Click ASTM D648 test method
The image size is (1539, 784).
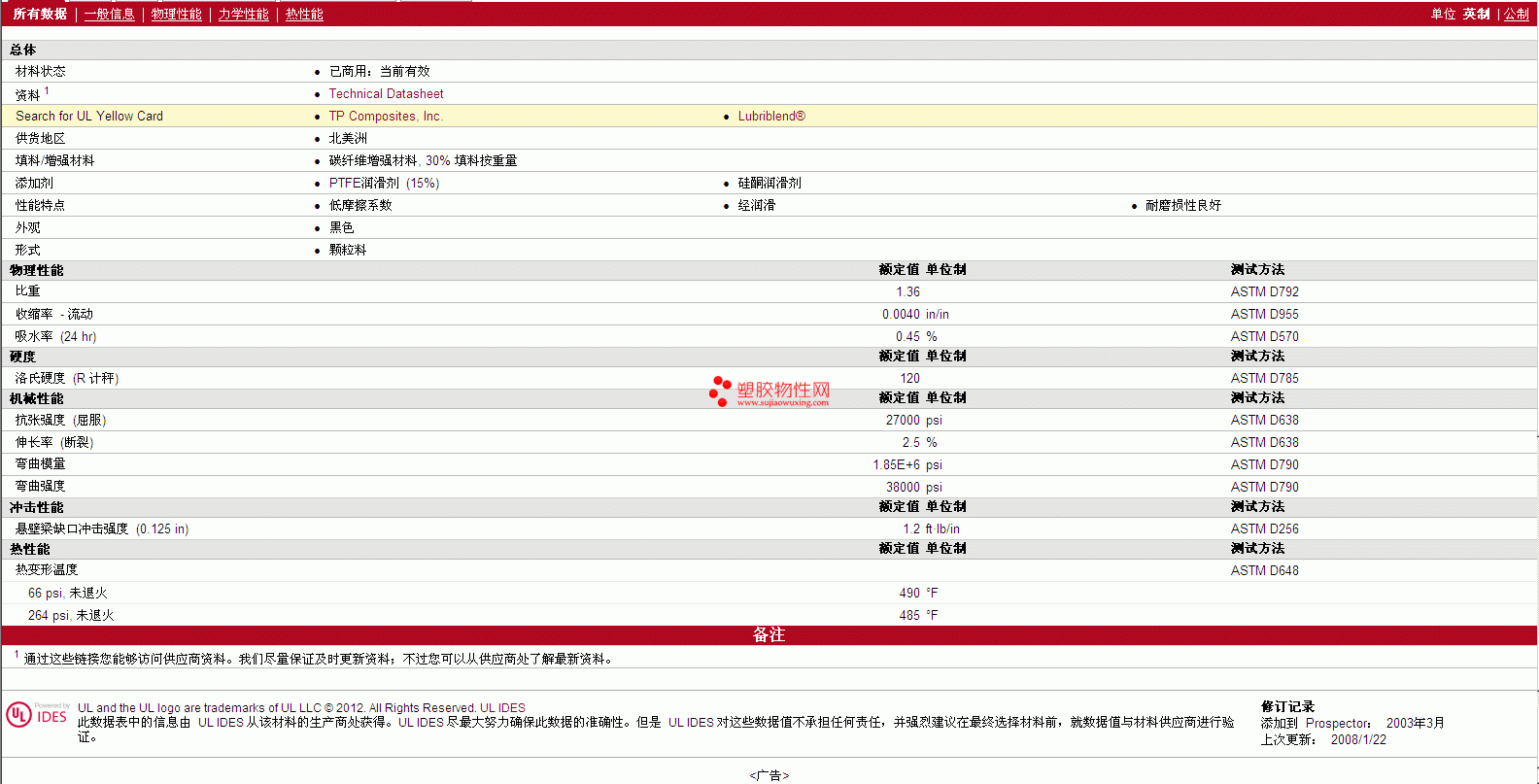pos(1264,570)
